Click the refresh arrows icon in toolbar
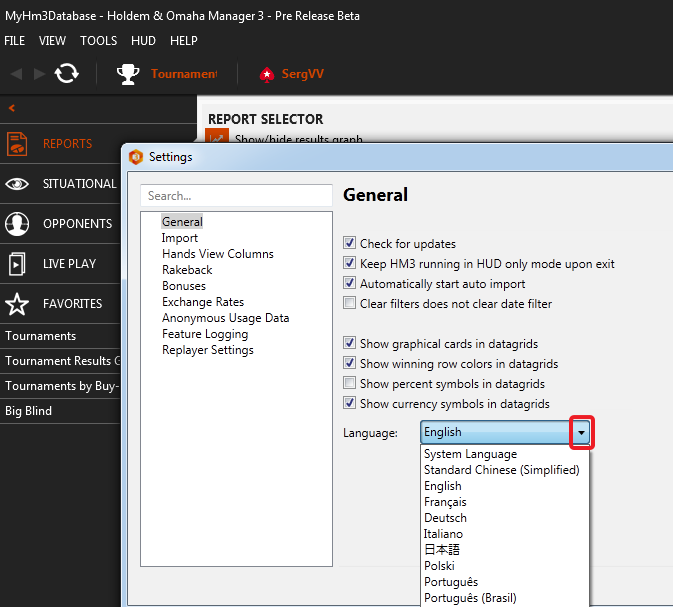 tap(67, 73)
